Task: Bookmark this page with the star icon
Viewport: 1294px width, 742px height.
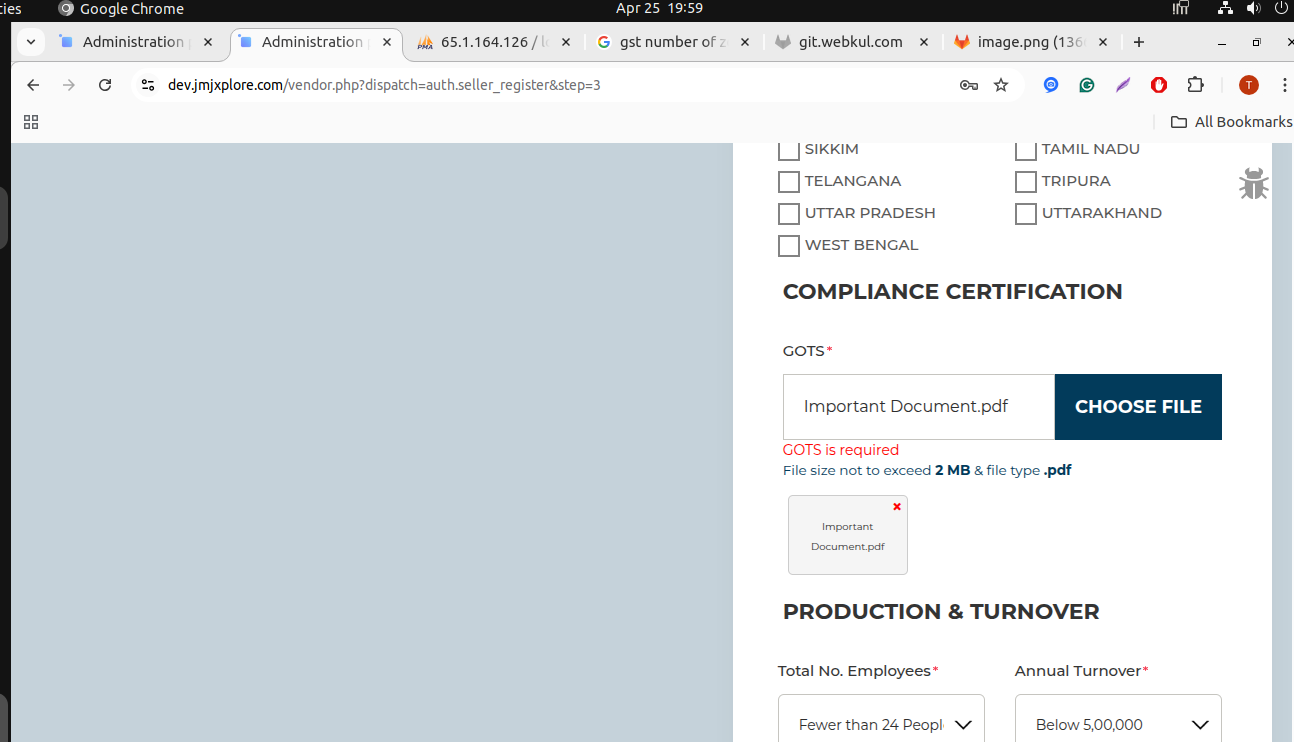Action: click(1001, 85)
